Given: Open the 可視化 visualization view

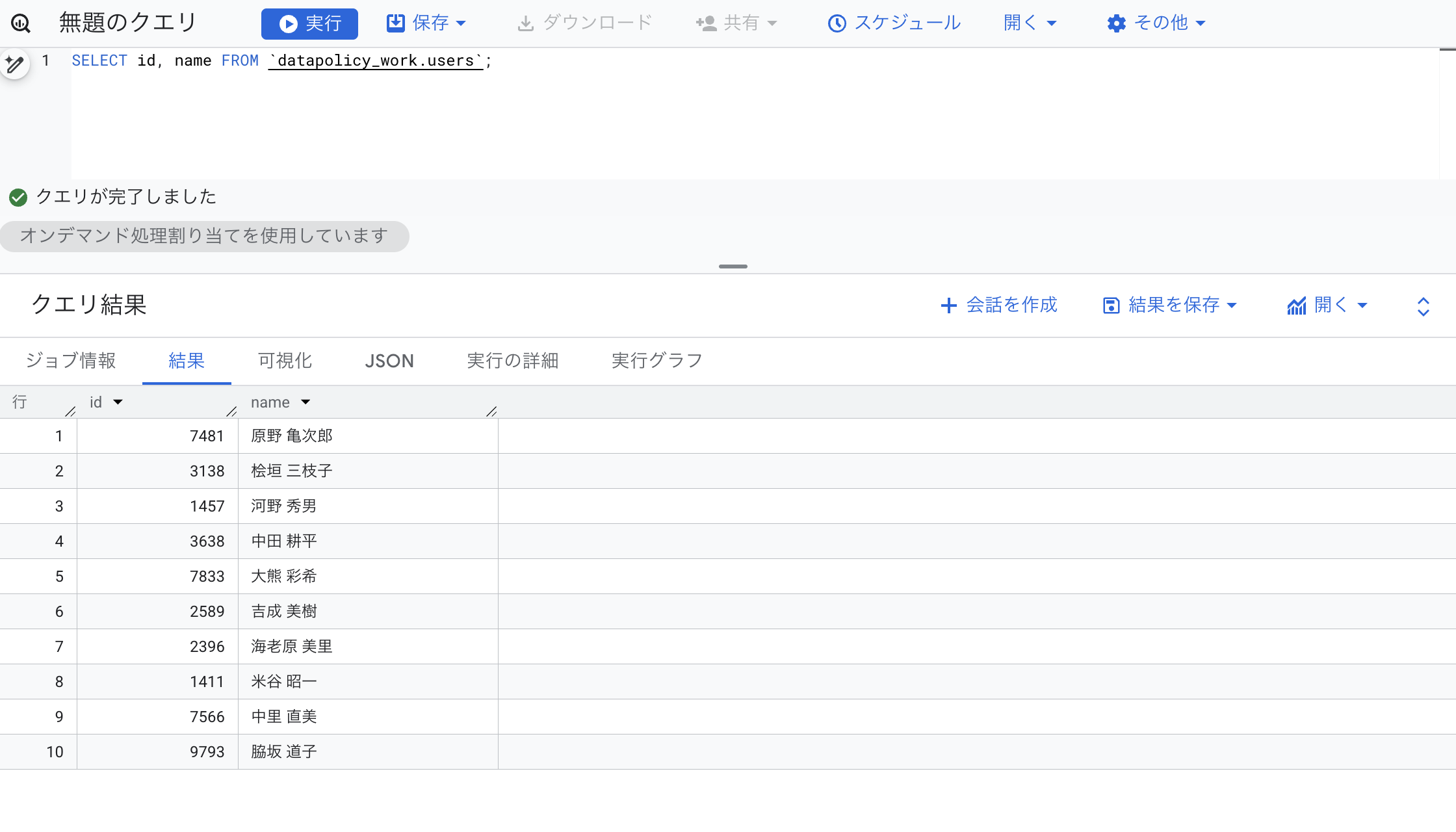Looking at the screenshot, I should click(x=285, y=361).
